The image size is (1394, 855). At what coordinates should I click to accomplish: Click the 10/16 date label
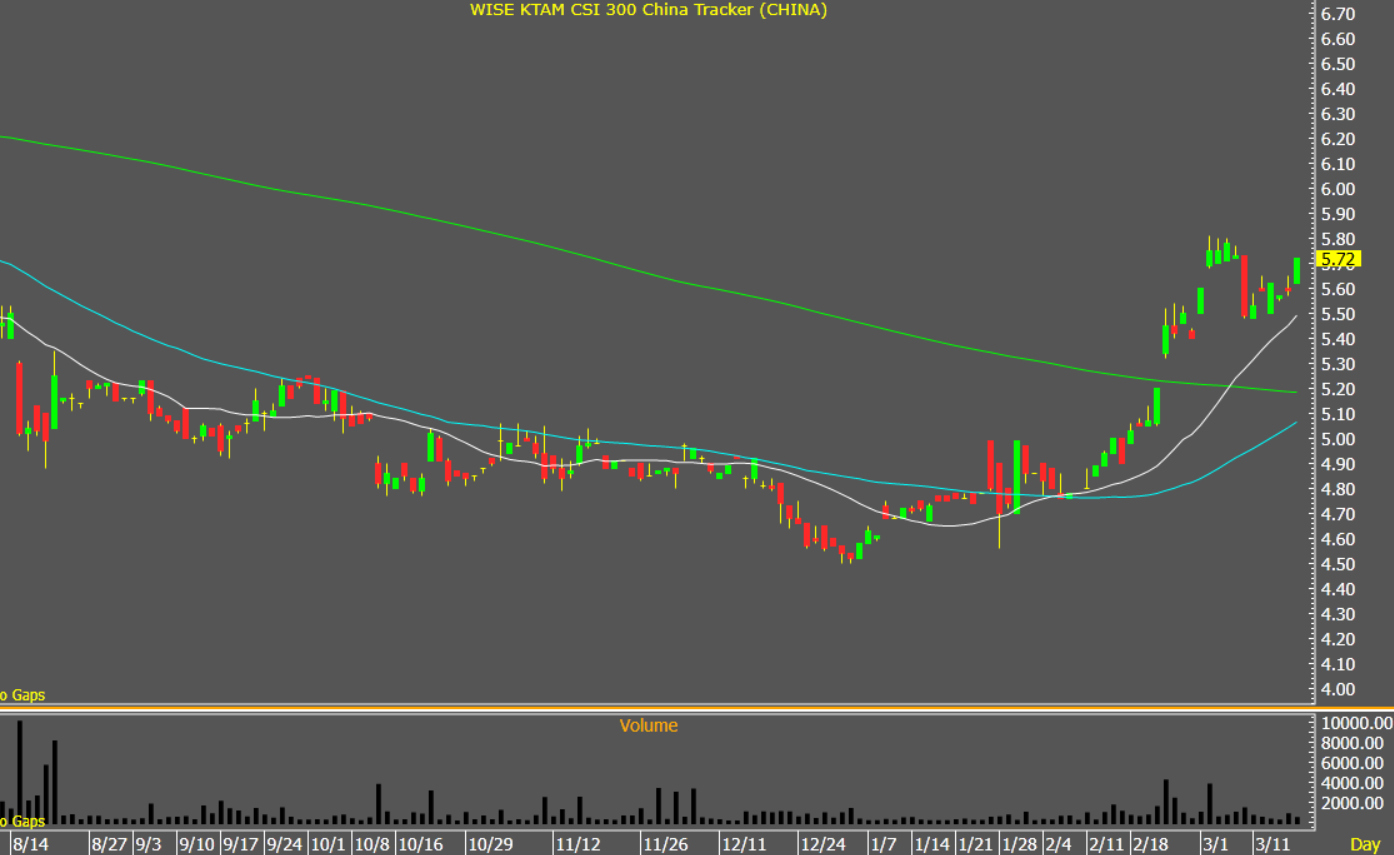pos(420,845)
